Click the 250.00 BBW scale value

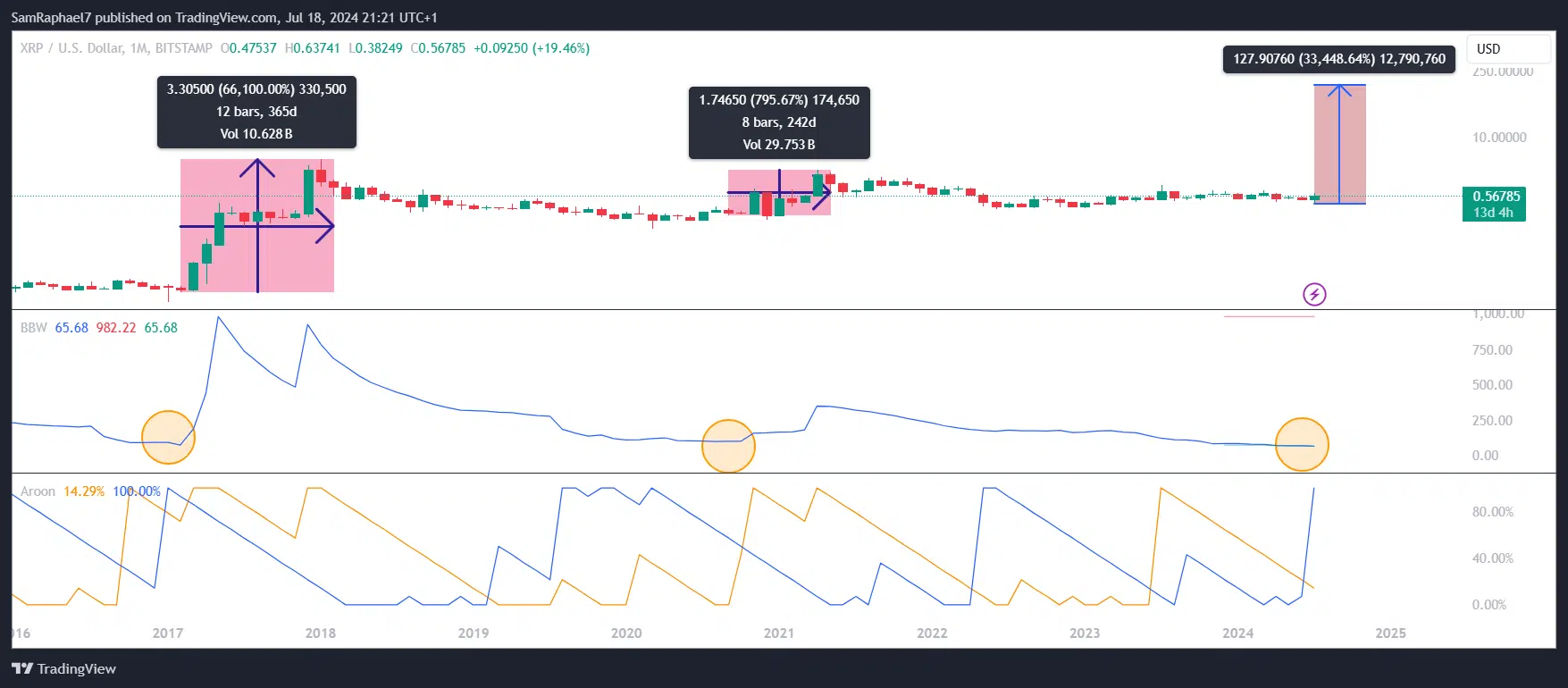coord(1492,421)
